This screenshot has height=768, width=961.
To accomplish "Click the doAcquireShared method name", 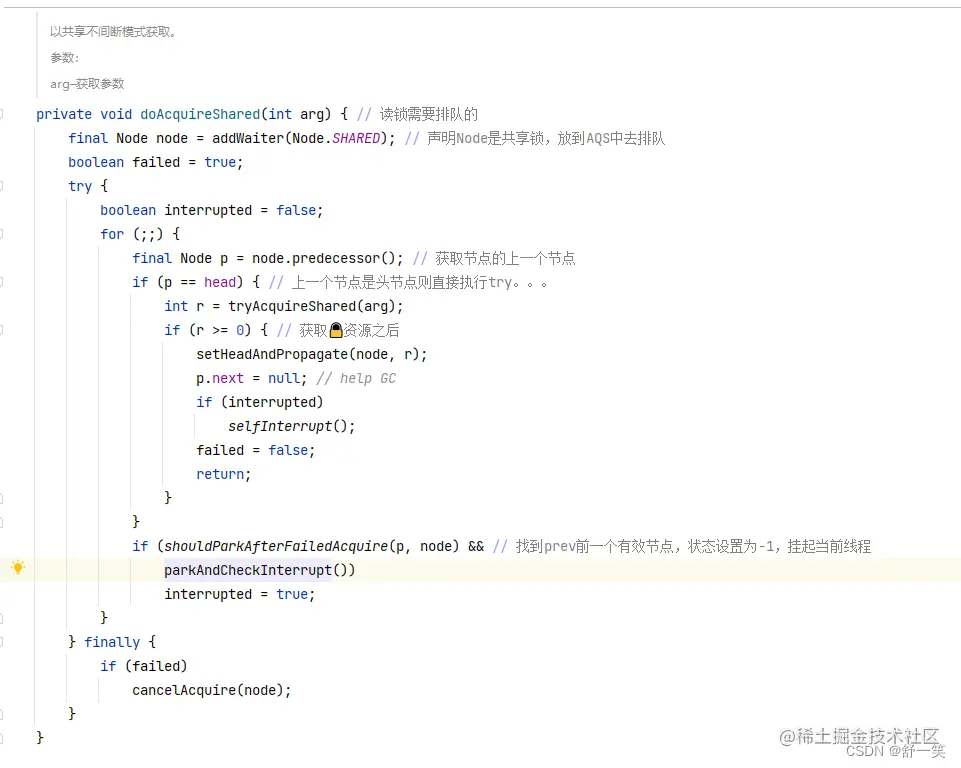I will tap(200, 114).
